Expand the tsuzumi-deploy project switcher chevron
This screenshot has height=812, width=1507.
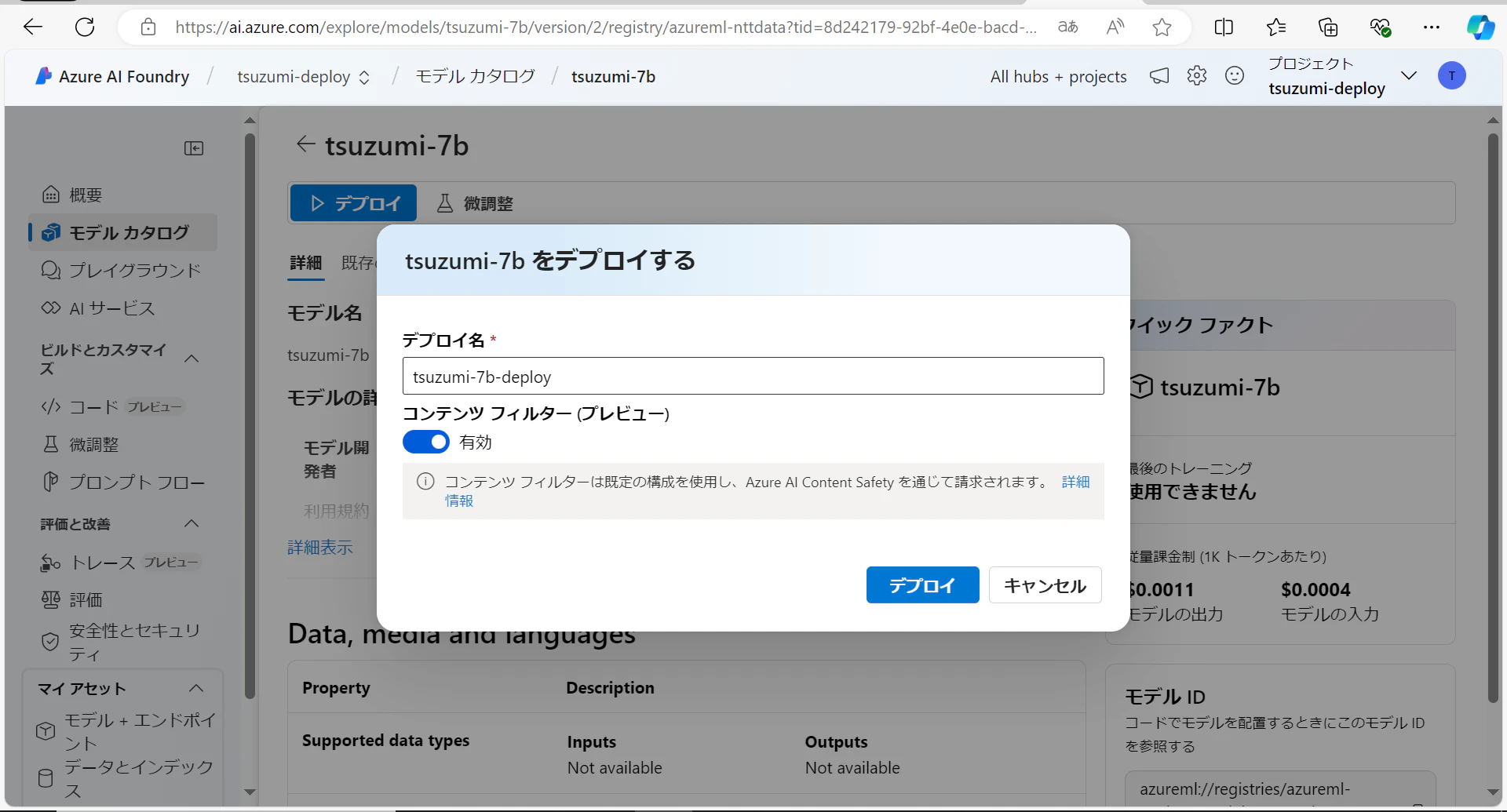coord(1409,75)
